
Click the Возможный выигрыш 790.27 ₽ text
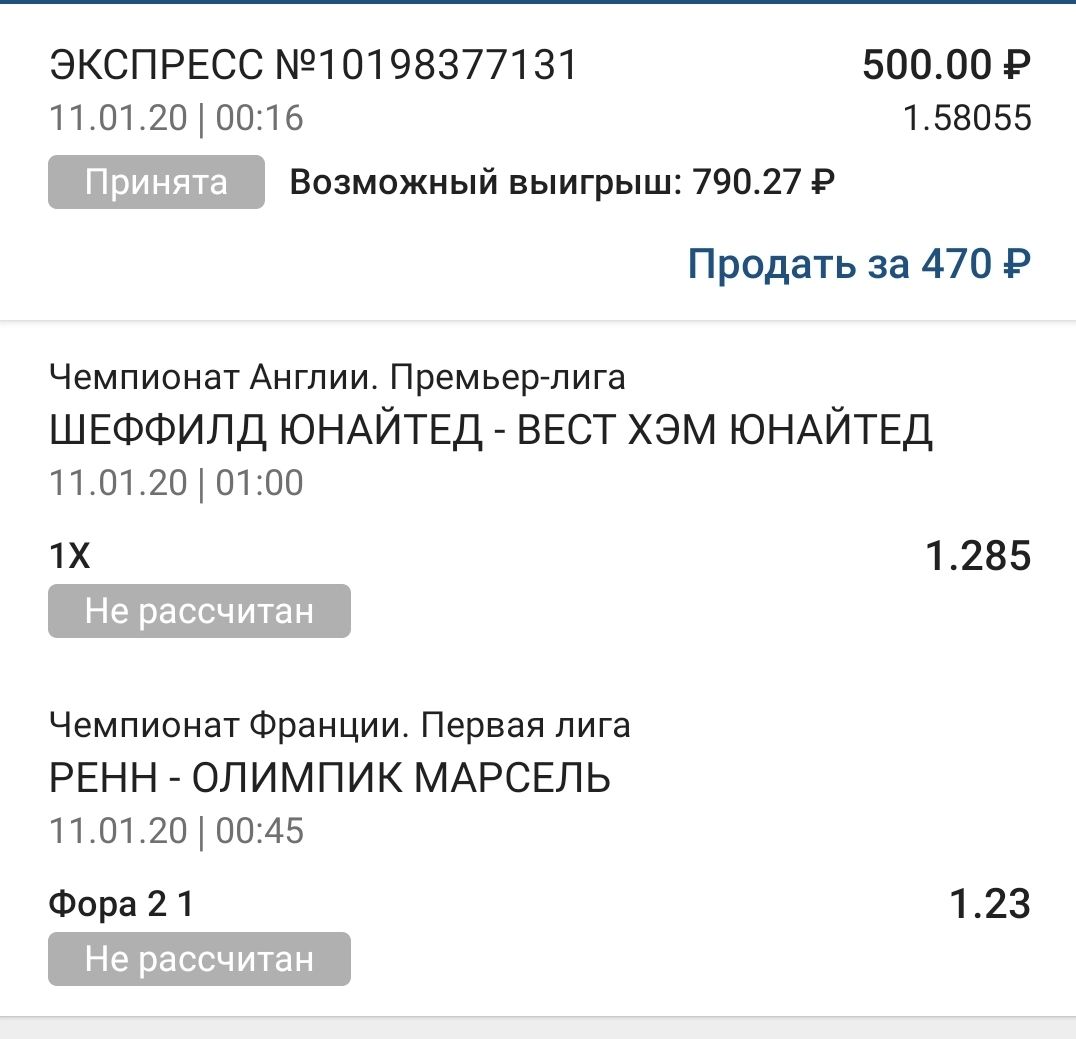click(562, 183)
